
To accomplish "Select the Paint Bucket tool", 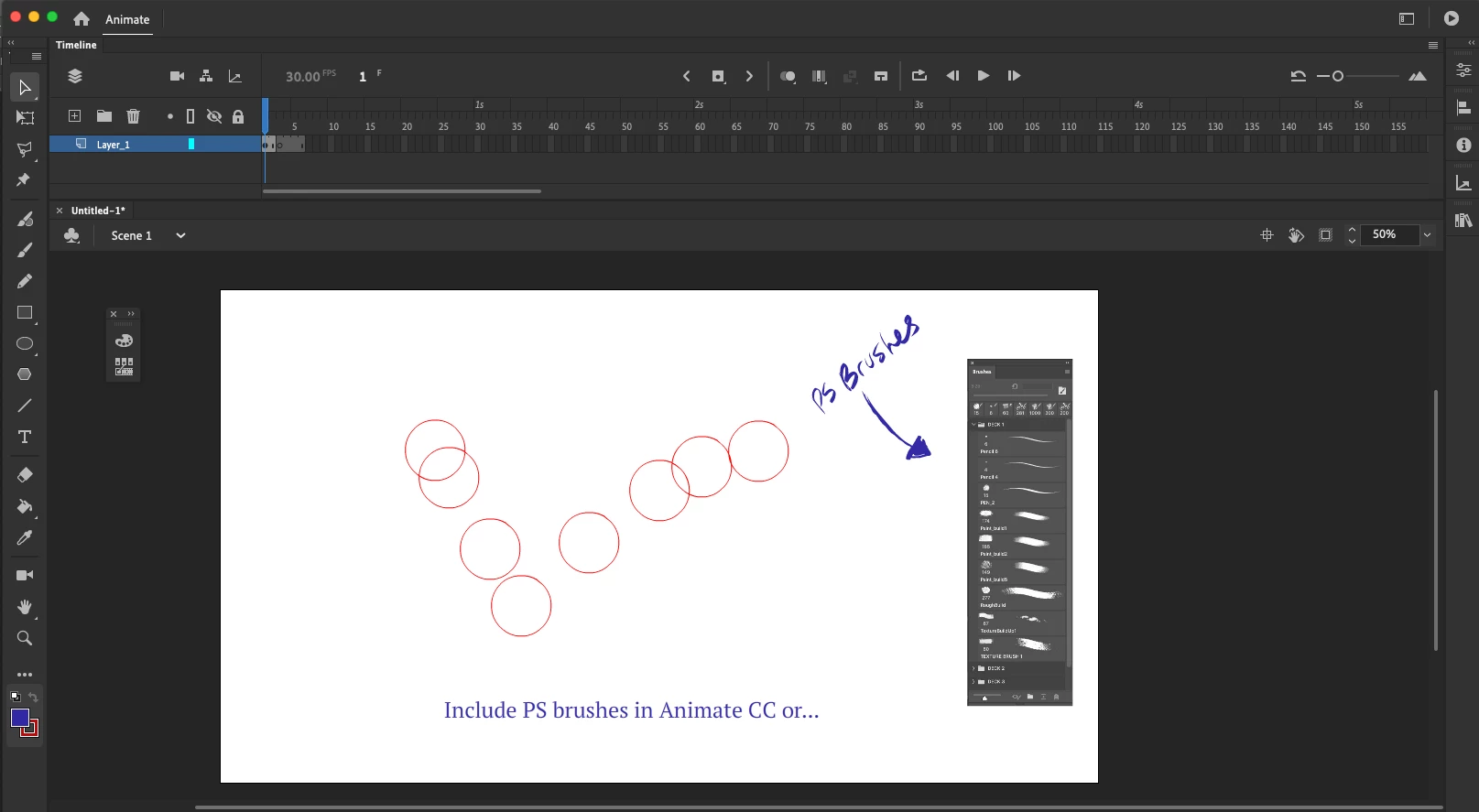I will click(x=25, y=506).
